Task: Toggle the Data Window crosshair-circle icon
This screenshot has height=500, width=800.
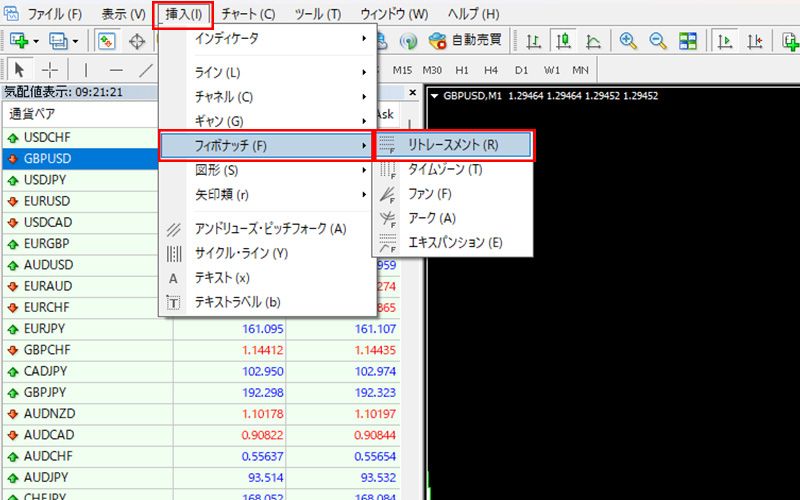Action: point(137,41)
